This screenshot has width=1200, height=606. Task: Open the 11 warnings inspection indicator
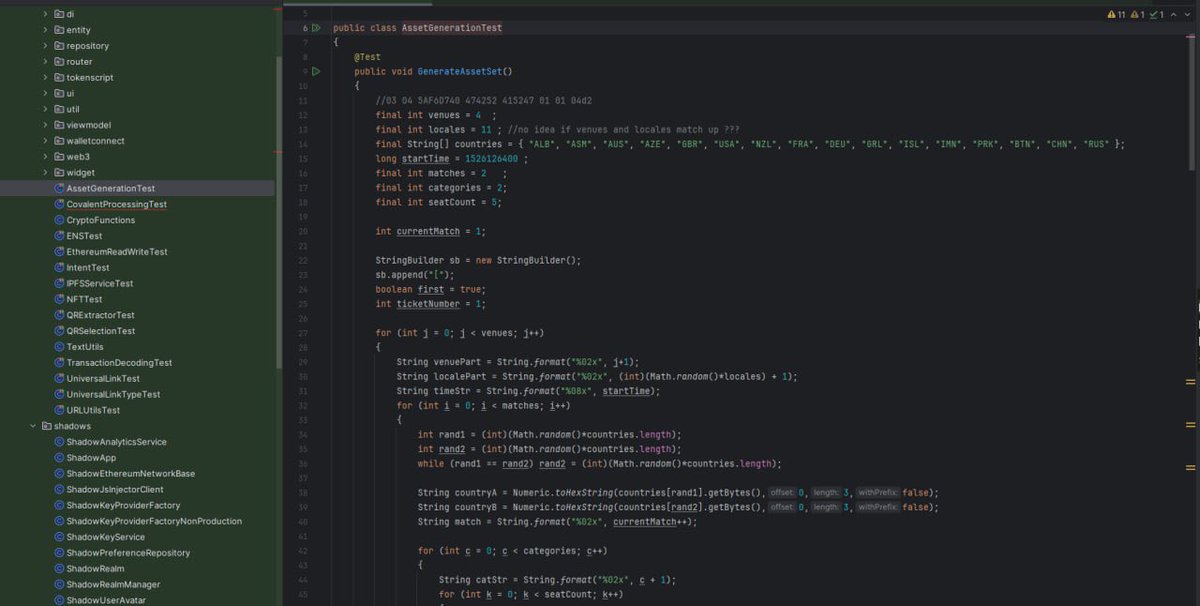[x=1116, y=15]
